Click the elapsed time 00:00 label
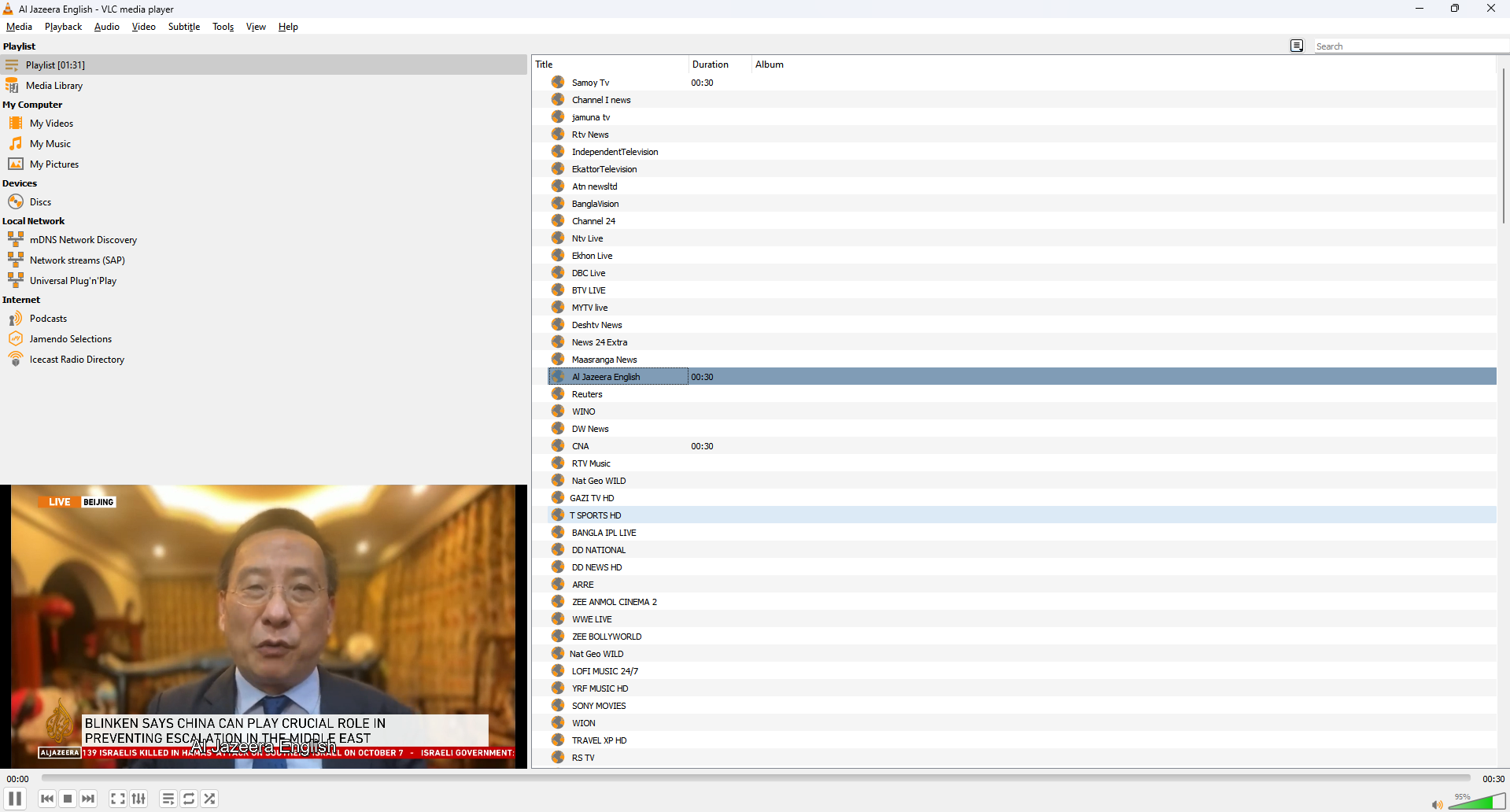This screenshot has width=1510, height=812. tap(17, 779)
